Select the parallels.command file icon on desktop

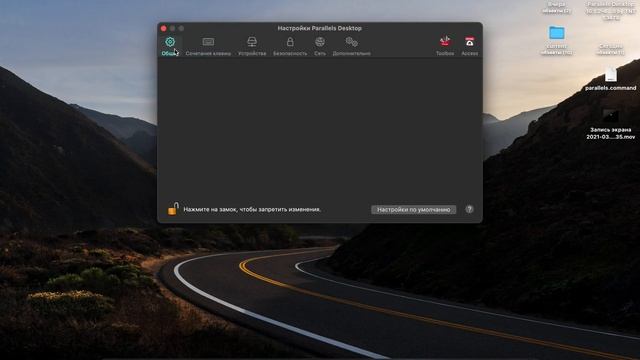(611, 75)
